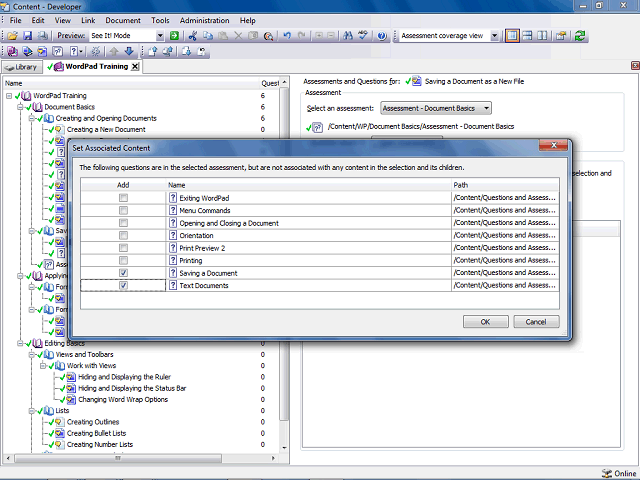This screenshot has width=640, height=480.
Task: Click the Cut scissors icon
Action: click(x=193, y=36)
